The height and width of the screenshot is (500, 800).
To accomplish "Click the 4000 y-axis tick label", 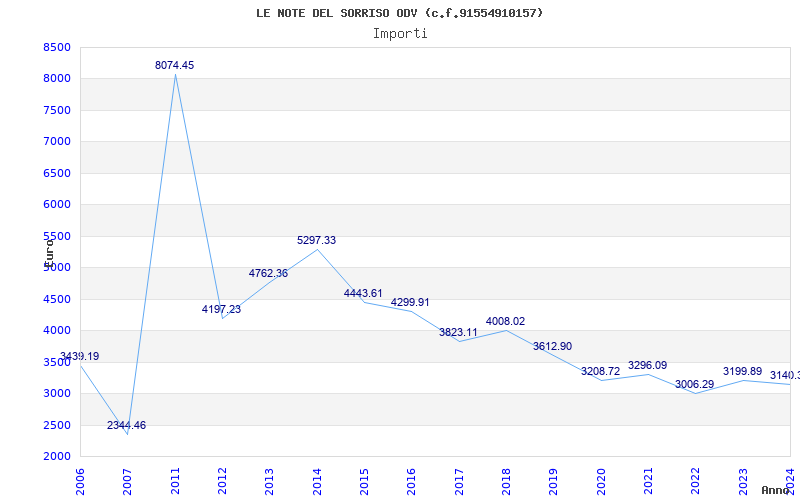I will click(57, 331).
